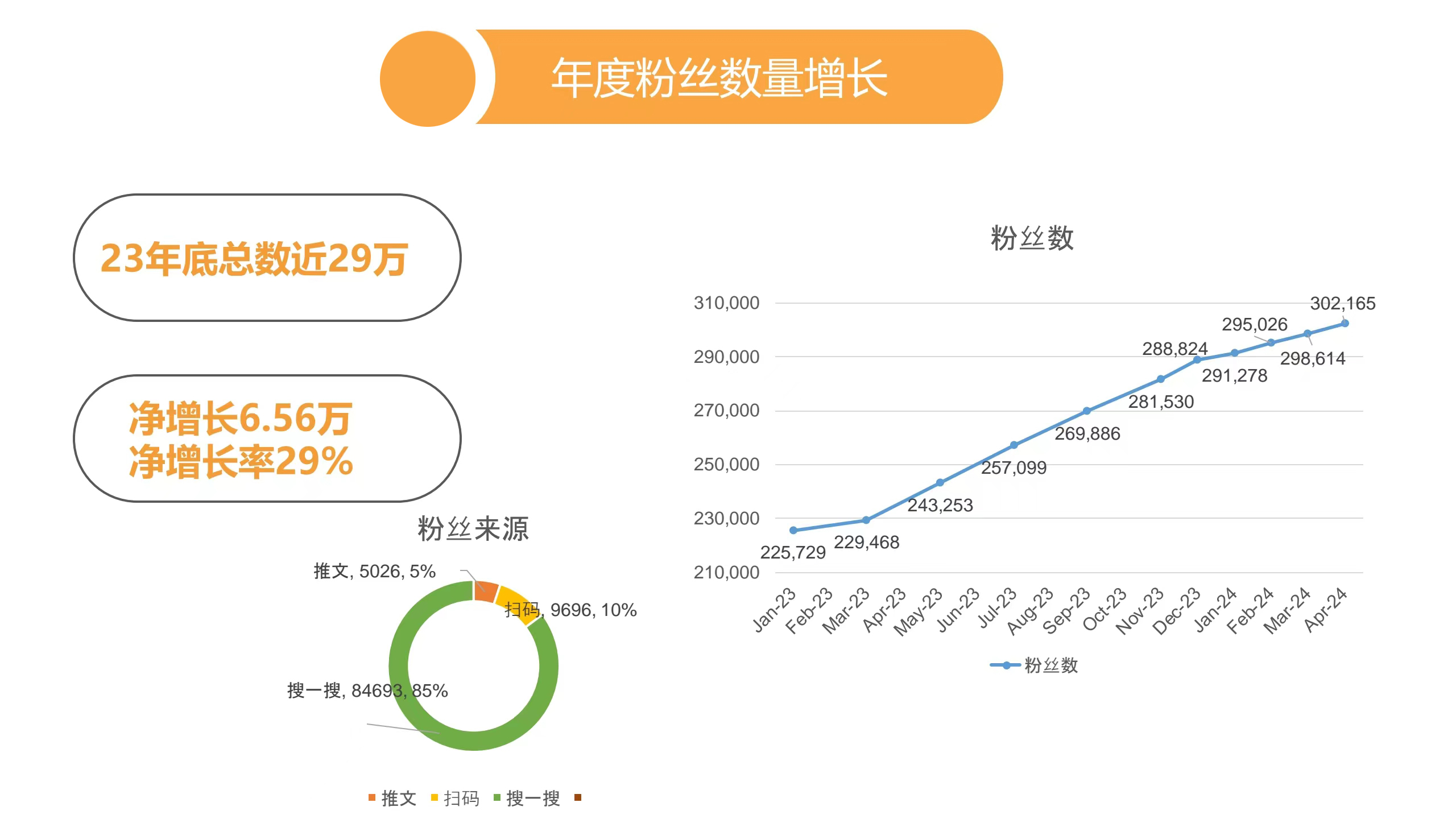Select the 搜一搜, 84693, 85% data label
The image size is (1456, 819).
[367, 690]
